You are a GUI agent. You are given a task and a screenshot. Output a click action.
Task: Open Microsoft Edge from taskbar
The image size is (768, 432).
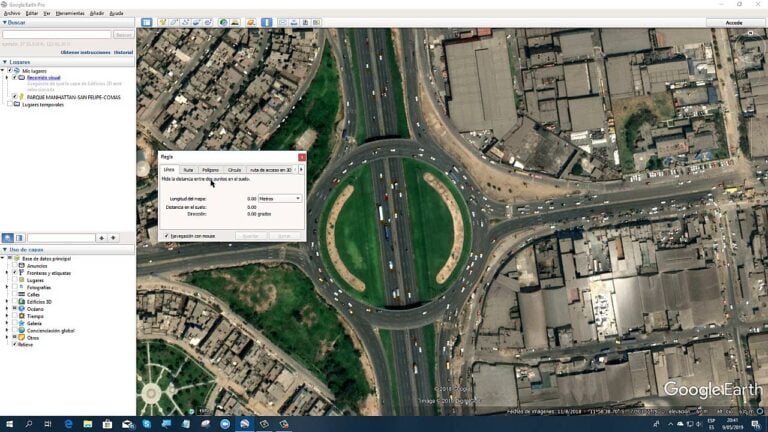click(68, 424)
